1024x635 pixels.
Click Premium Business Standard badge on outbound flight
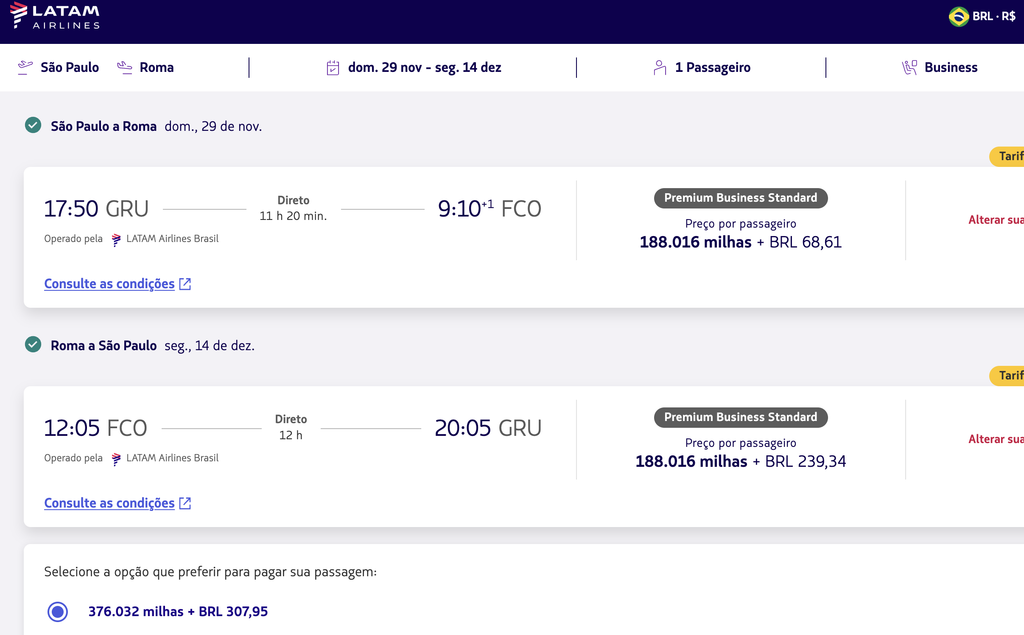(x=741, y=198)
